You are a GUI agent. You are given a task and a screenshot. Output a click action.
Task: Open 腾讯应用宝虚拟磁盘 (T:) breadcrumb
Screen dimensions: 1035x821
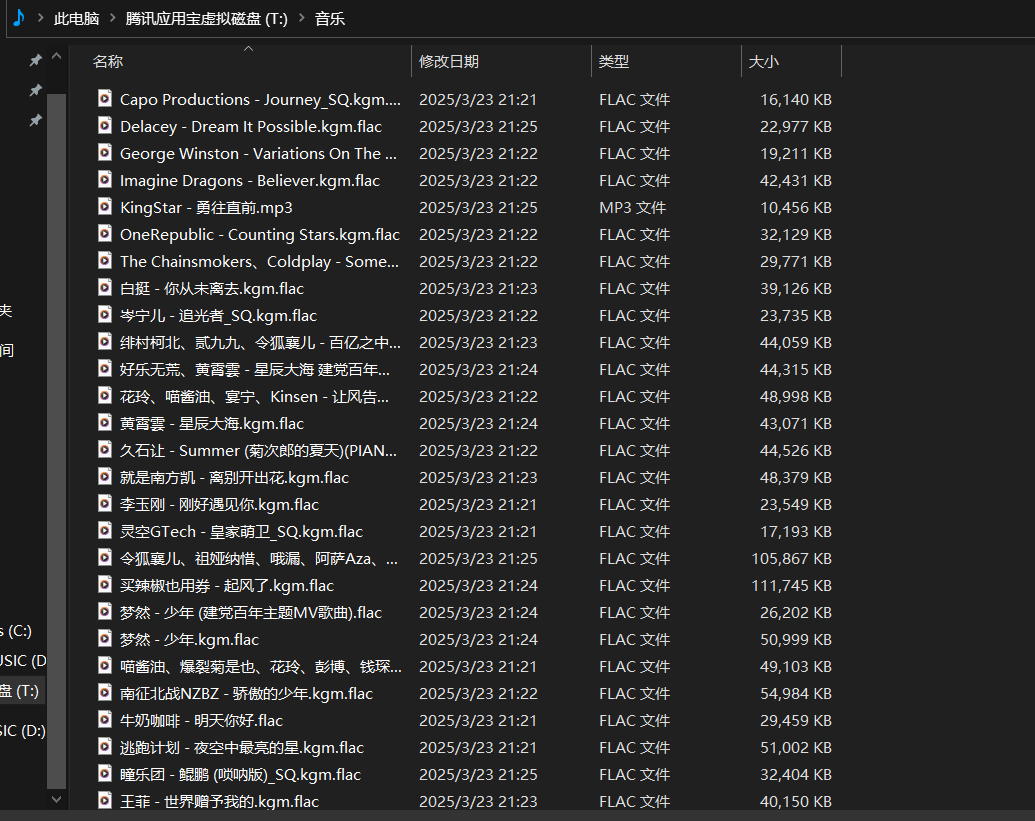coord(207,18)
